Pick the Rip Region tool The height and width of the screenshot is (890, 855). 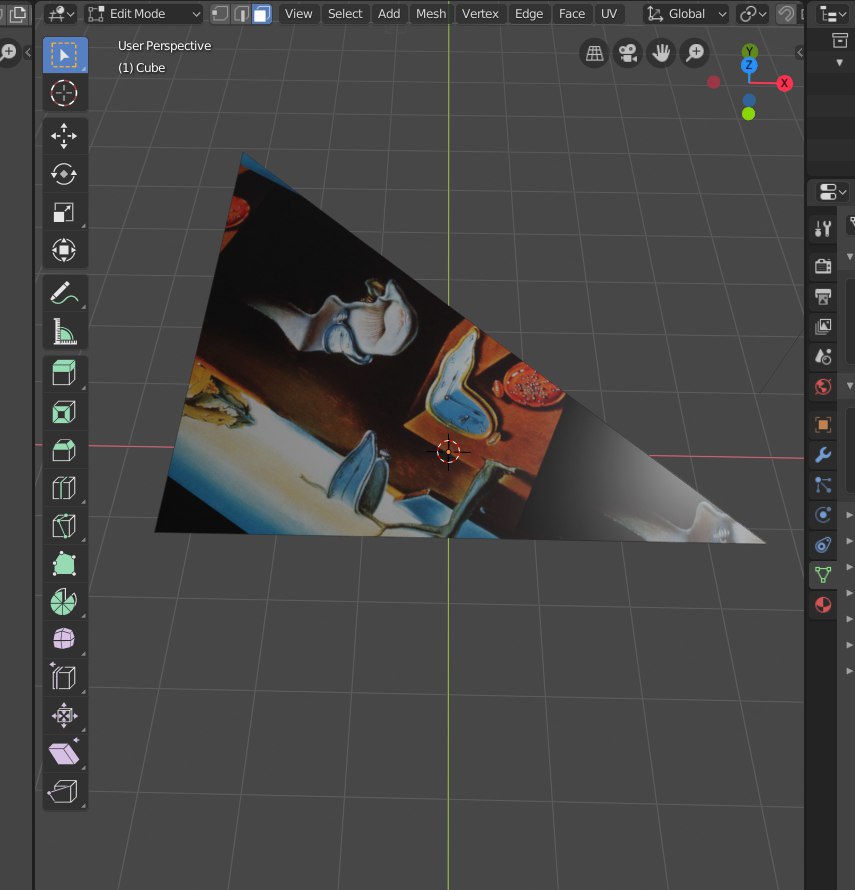[x=65, y=792]
